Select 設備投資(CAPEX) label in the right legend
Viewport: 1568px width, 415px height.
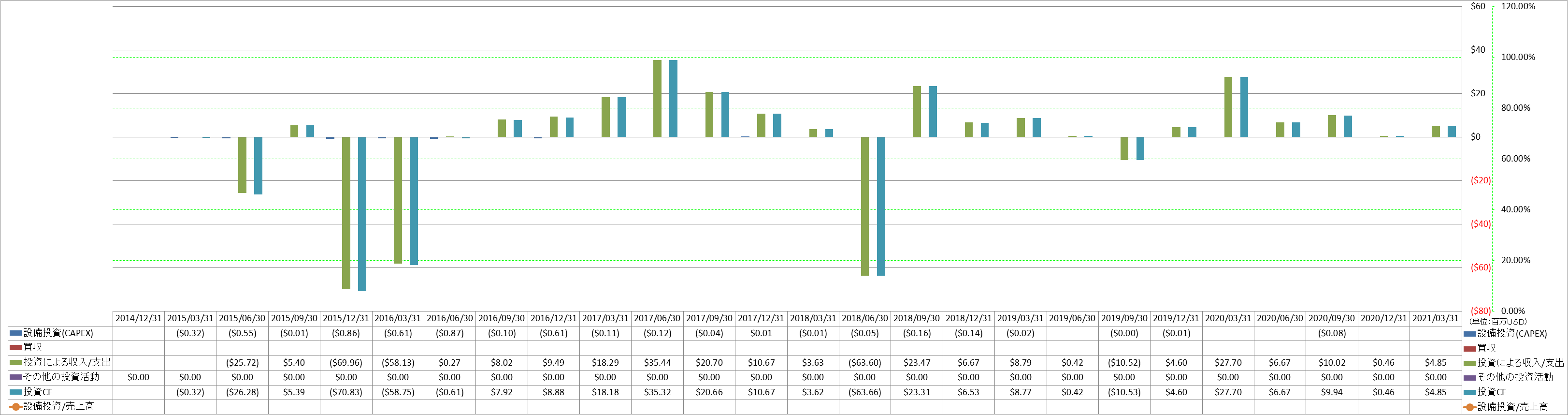pos(1512,333)
